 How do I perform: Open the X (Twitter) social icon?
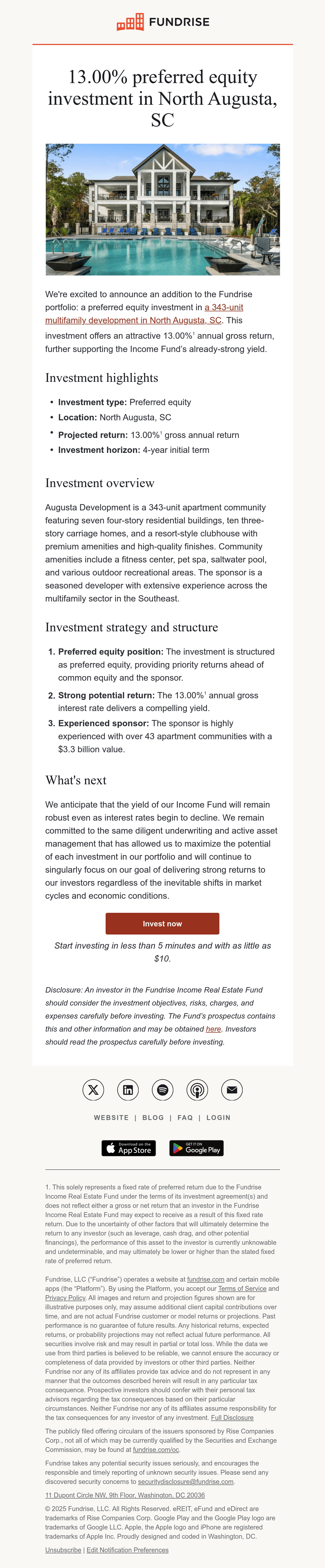pyautogui.click(x=93, y=1090)
